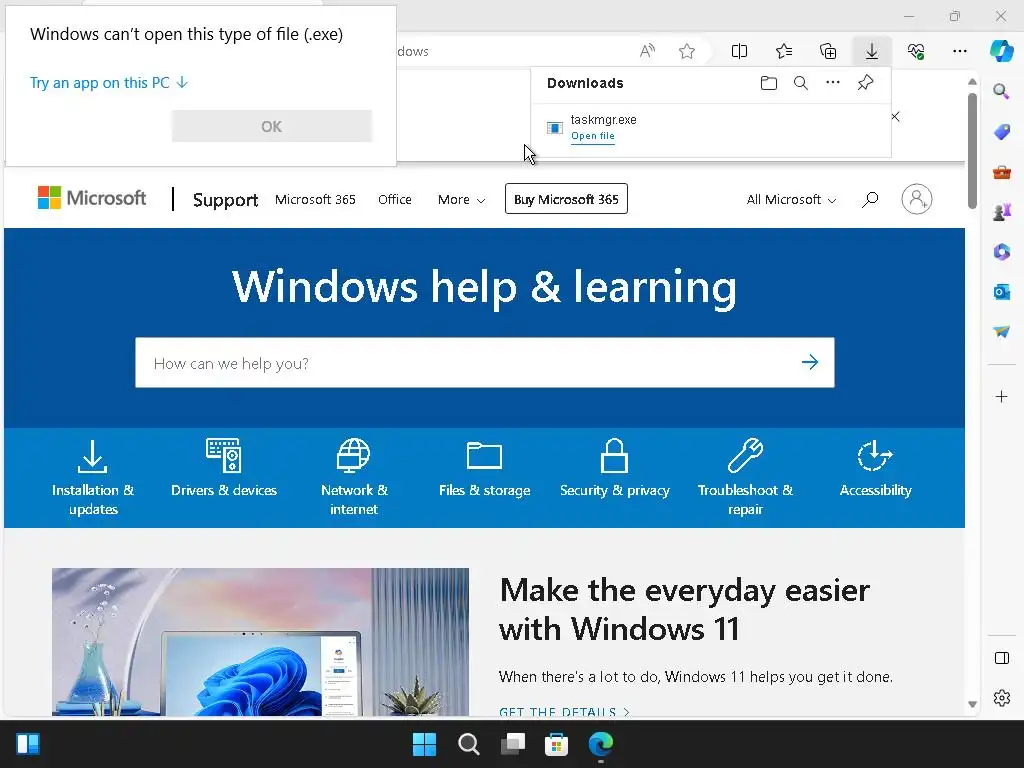
Task: Open Drivers & devices category
Action: point(223,468)
